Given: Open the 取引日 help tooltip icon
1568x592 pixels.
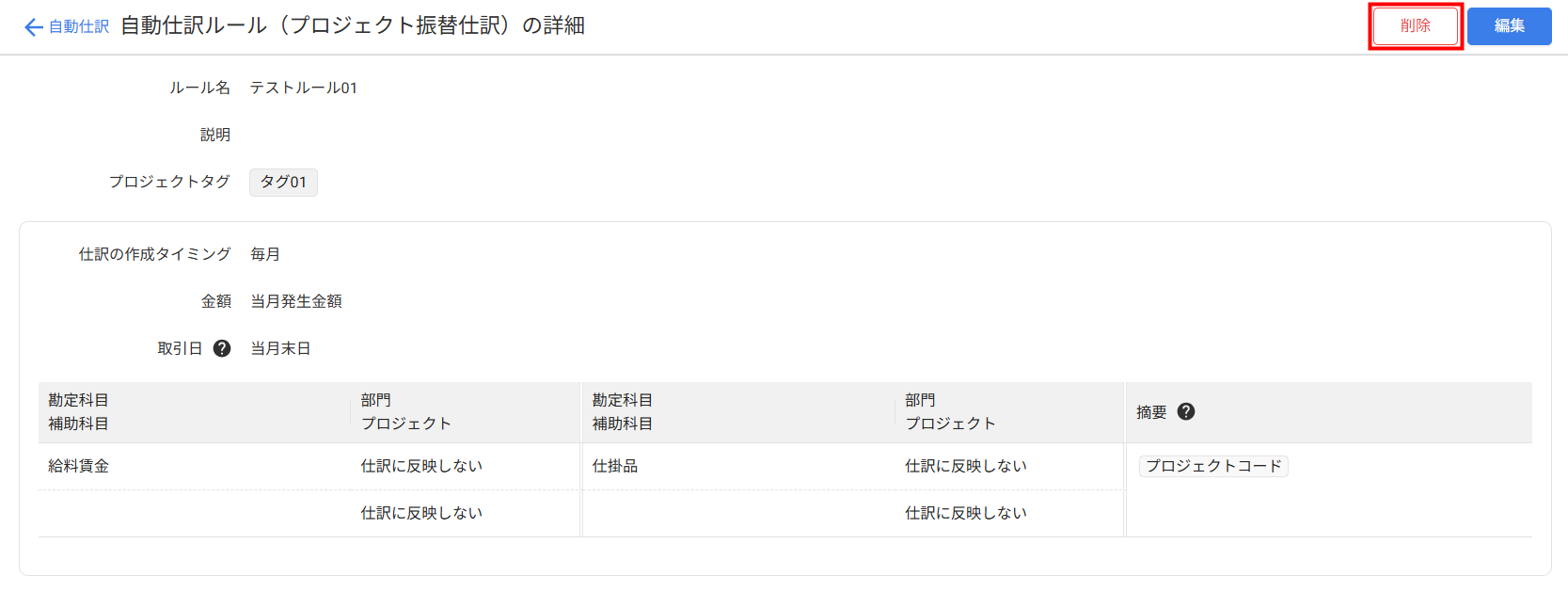Looking at the screenshot, I should pyautogui.click(x=222, y=348).
